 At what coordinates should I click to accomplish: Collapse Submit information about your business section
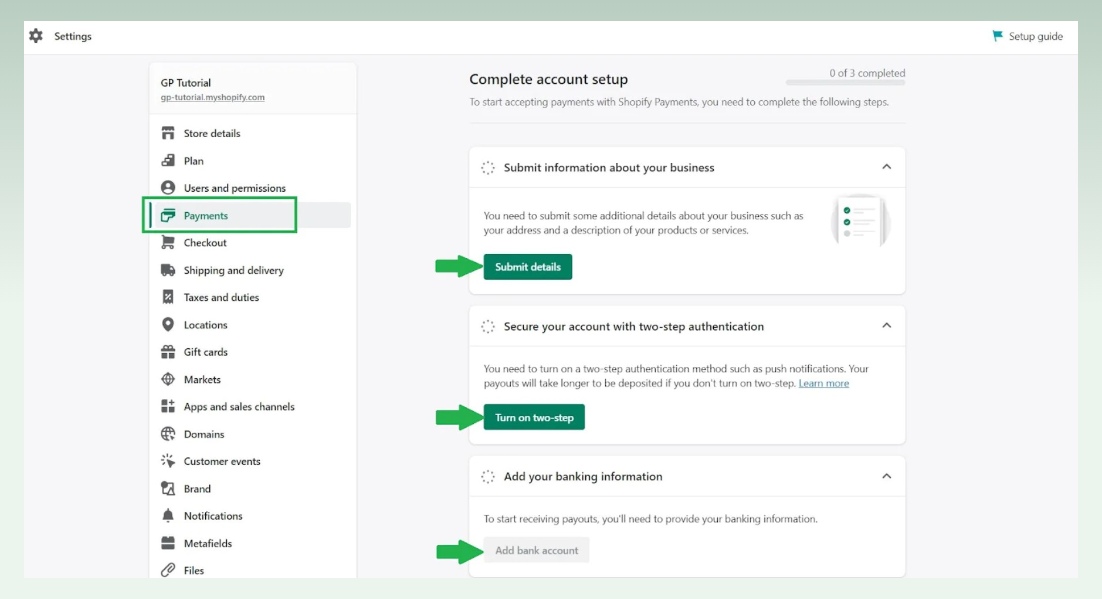click(x=886, y=167)
